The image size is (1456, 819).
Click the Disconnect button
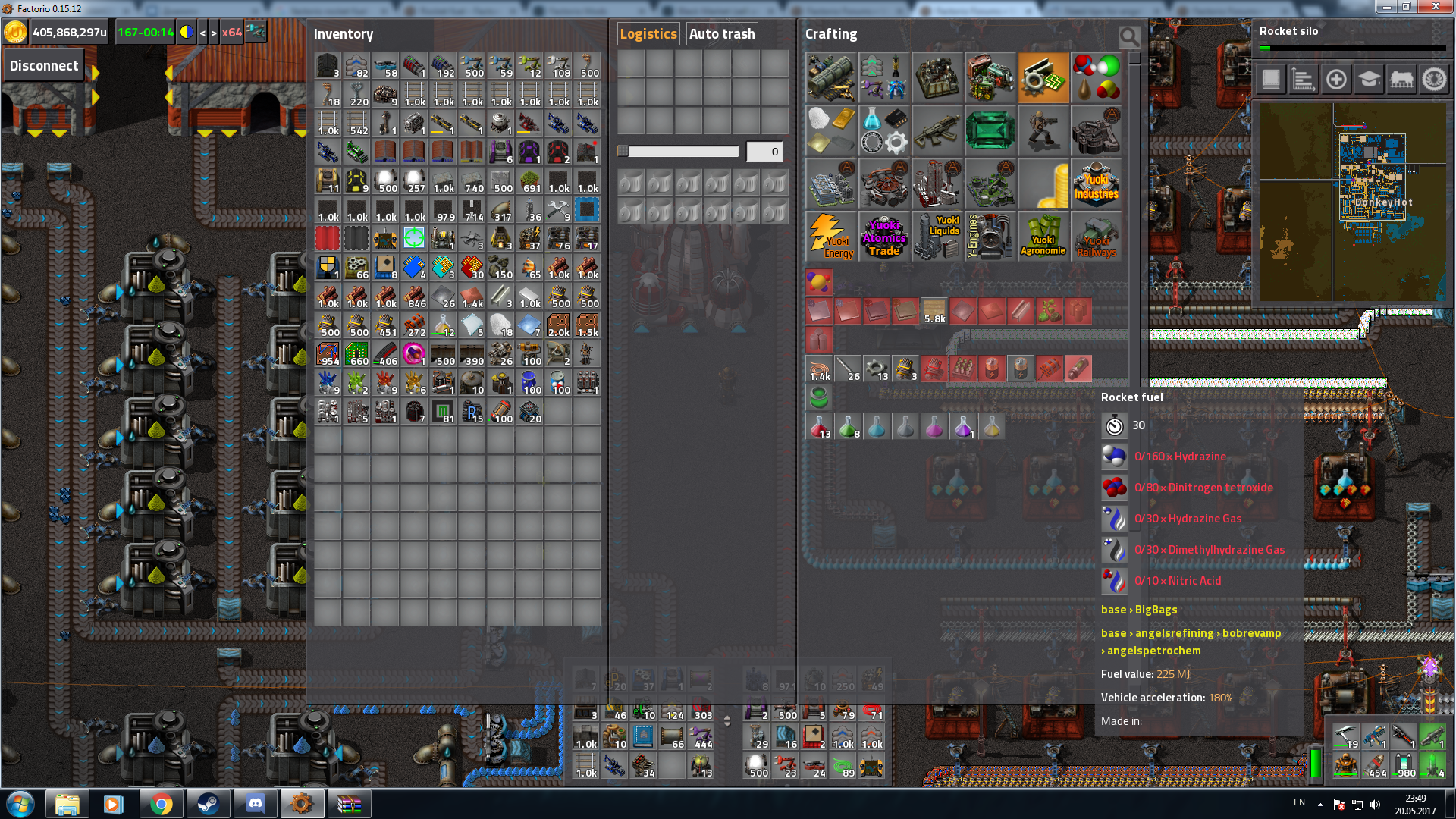(44, 66)
